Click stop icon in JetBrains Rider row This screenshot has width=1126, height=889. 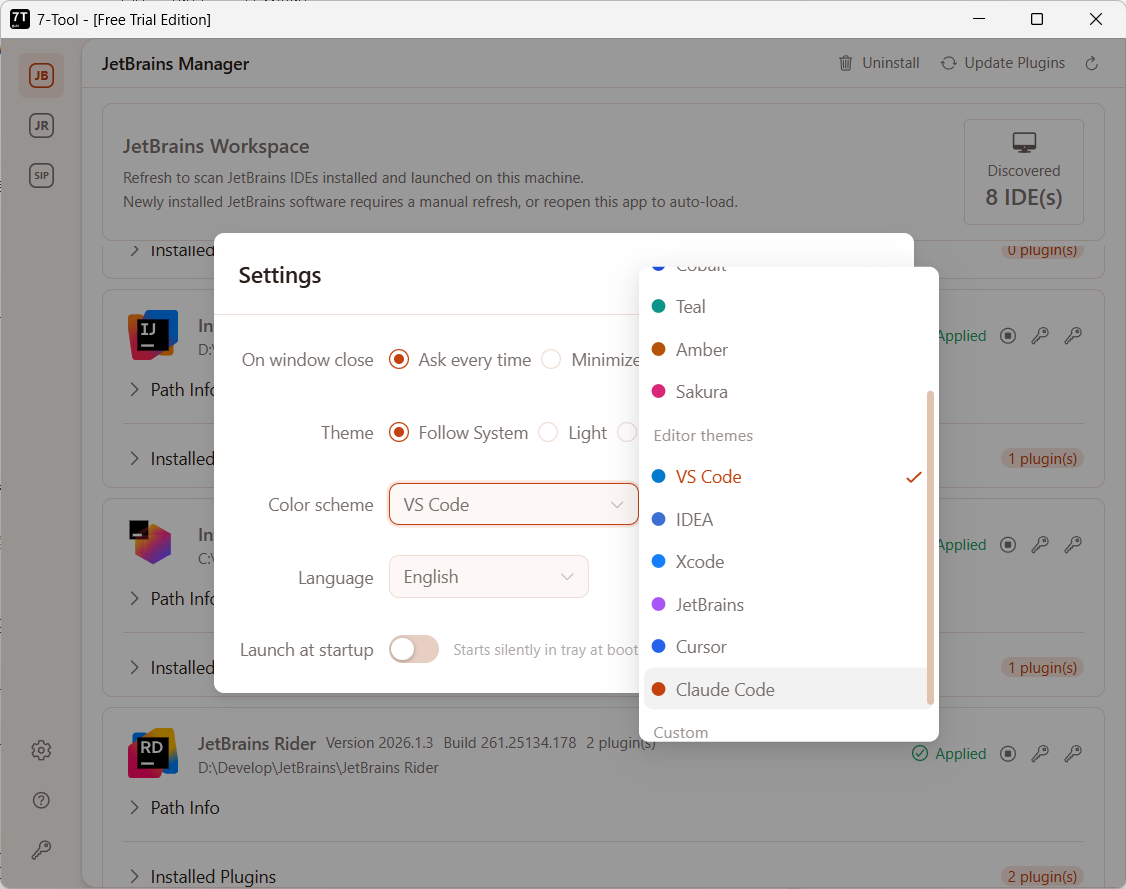(x=1008, y=754)
